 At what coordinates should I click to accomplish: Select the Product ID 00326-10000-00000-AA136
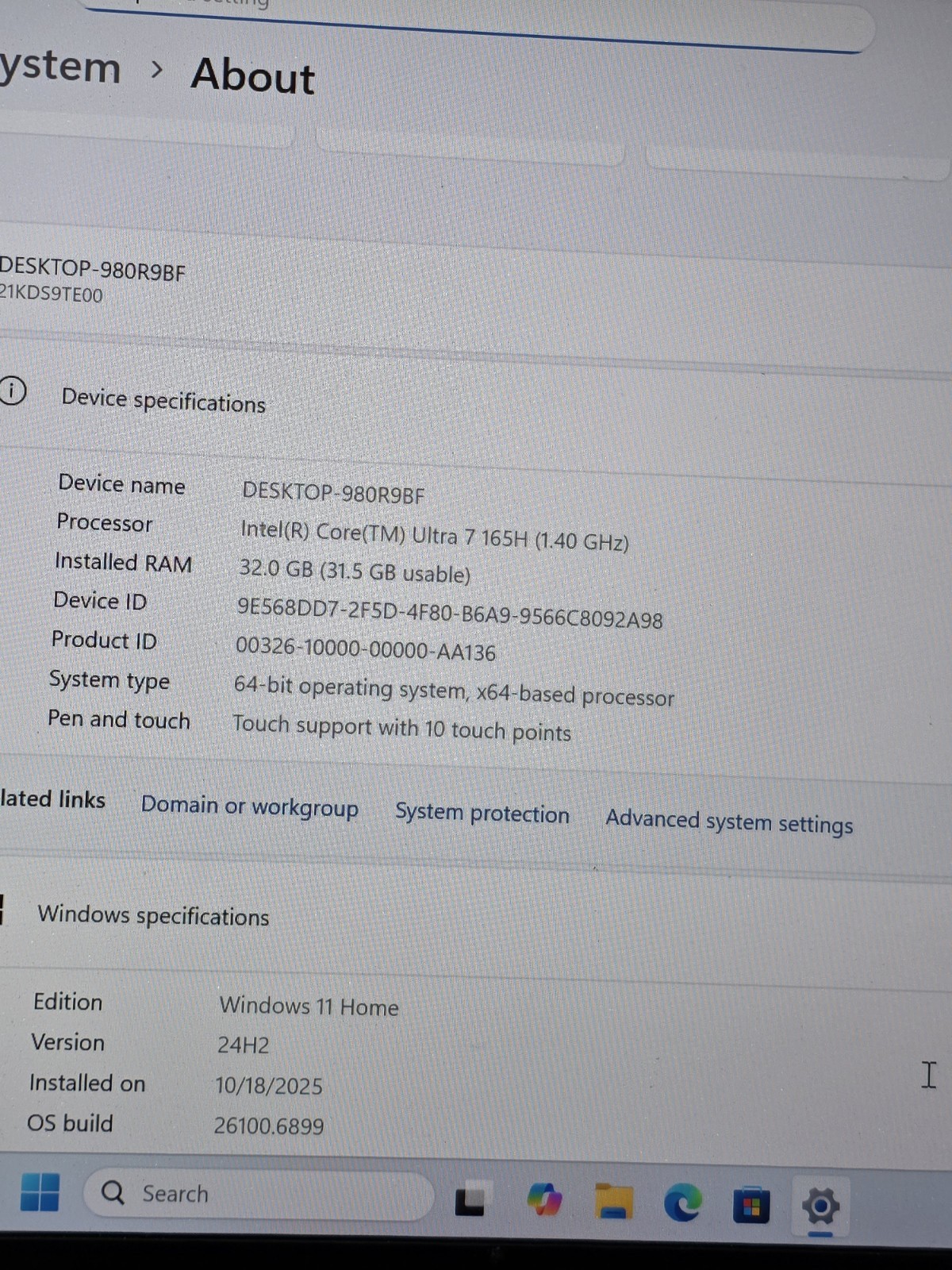(366, 648)
